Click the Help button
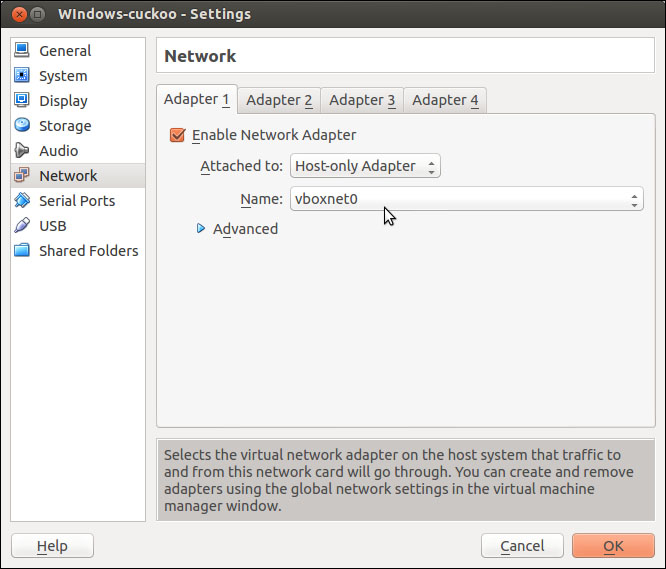 [x=52, y=546]
